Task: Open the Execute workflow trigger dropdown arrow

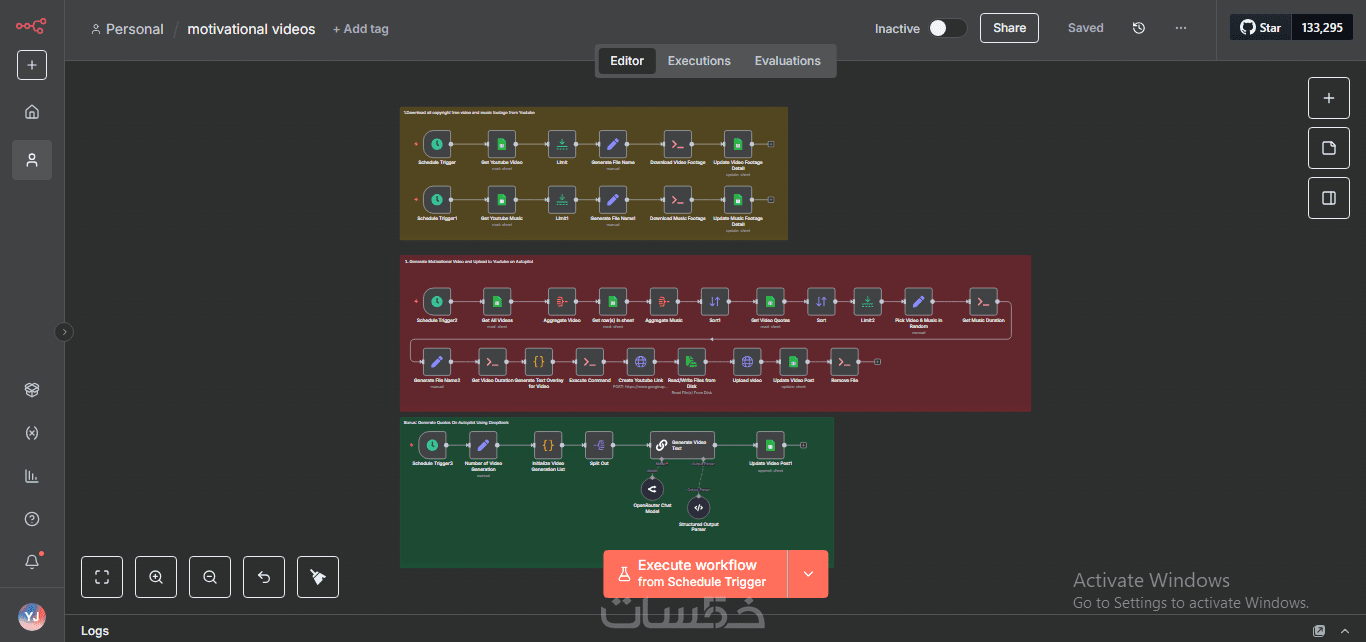Action: pos(808,574)
